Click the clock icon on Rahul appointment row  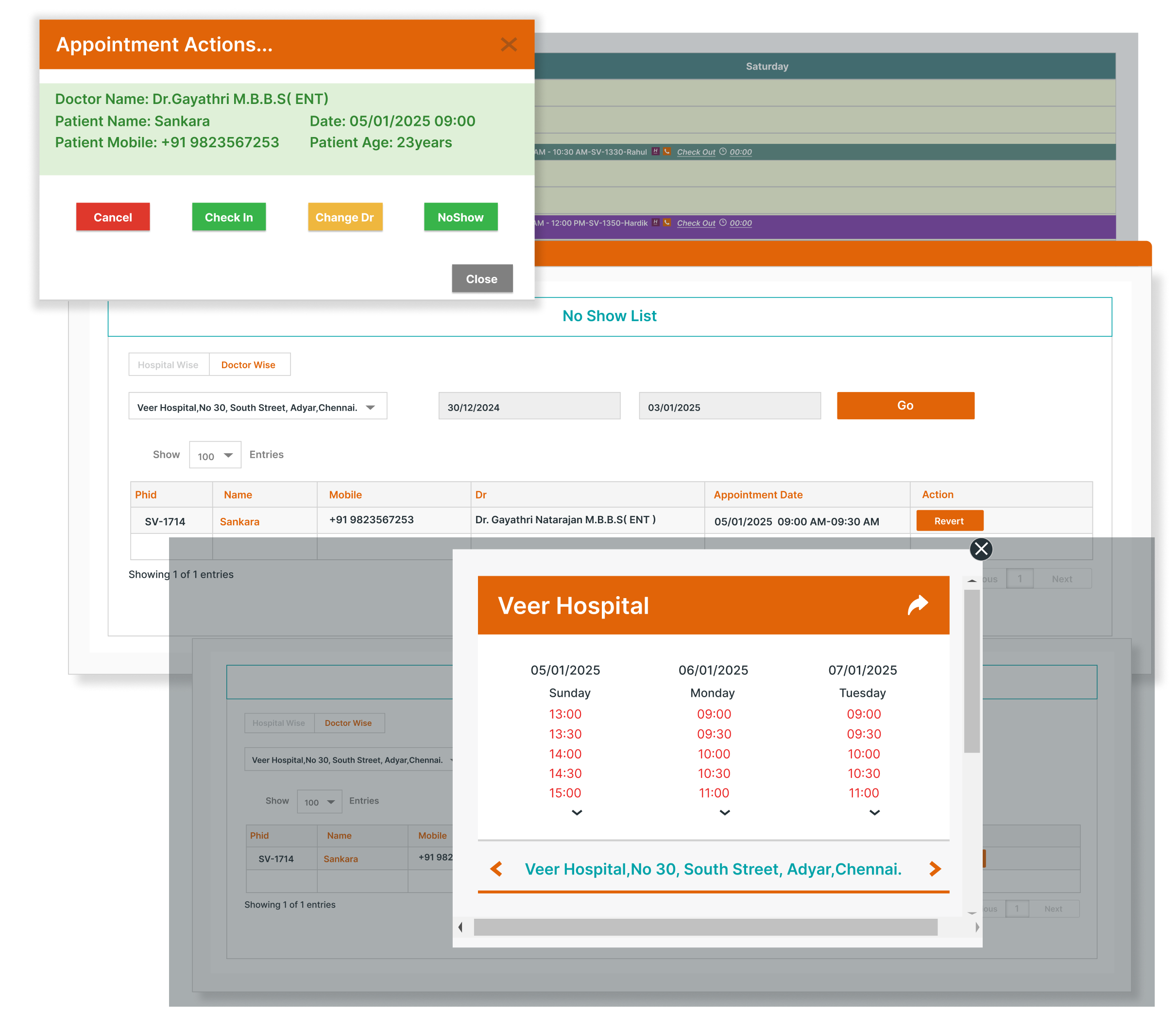(723, 152)
